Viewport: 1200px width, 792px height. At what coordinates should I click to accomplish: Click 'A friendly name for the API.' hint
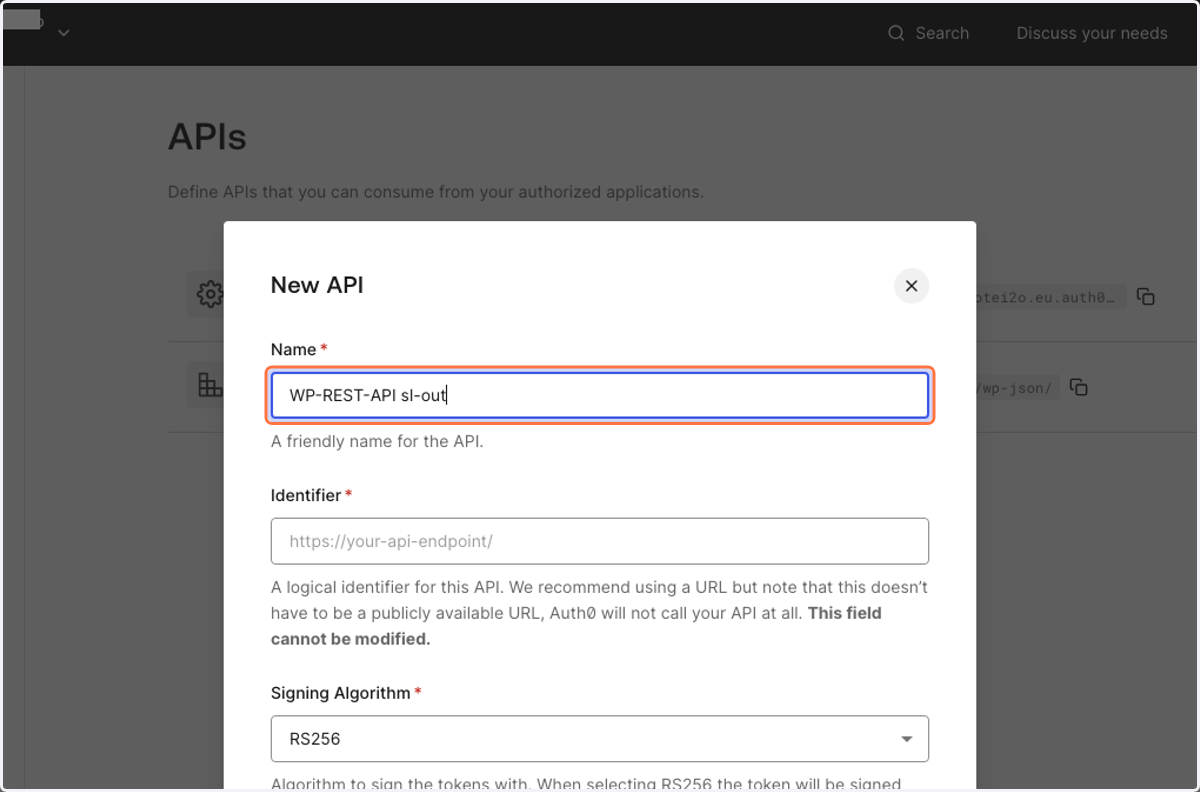click(x=377, y=441)
